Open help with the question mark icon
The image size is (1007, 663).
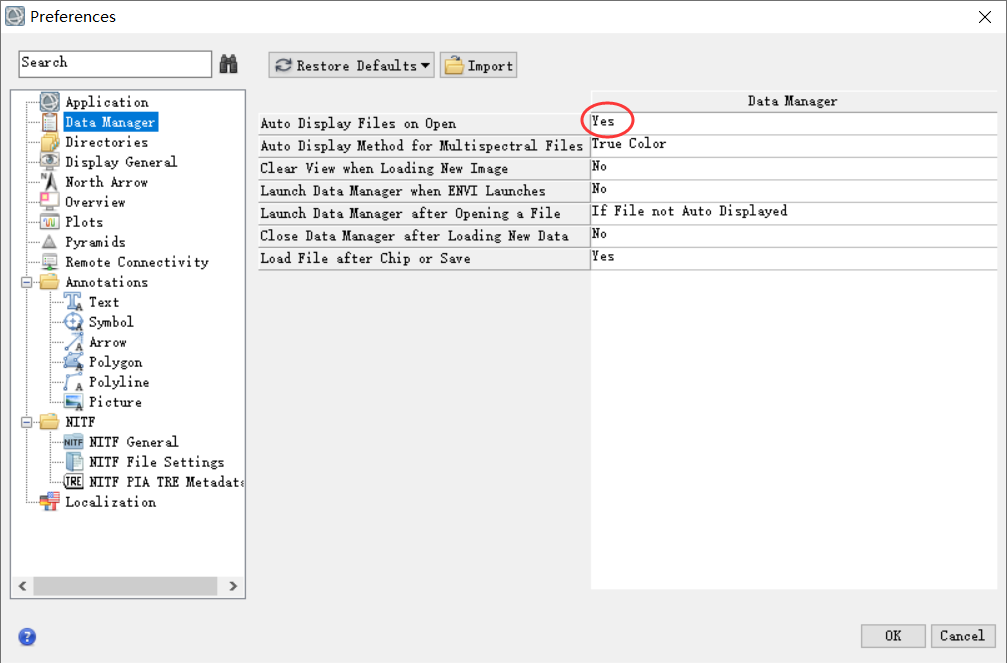[x=27, y=637]
